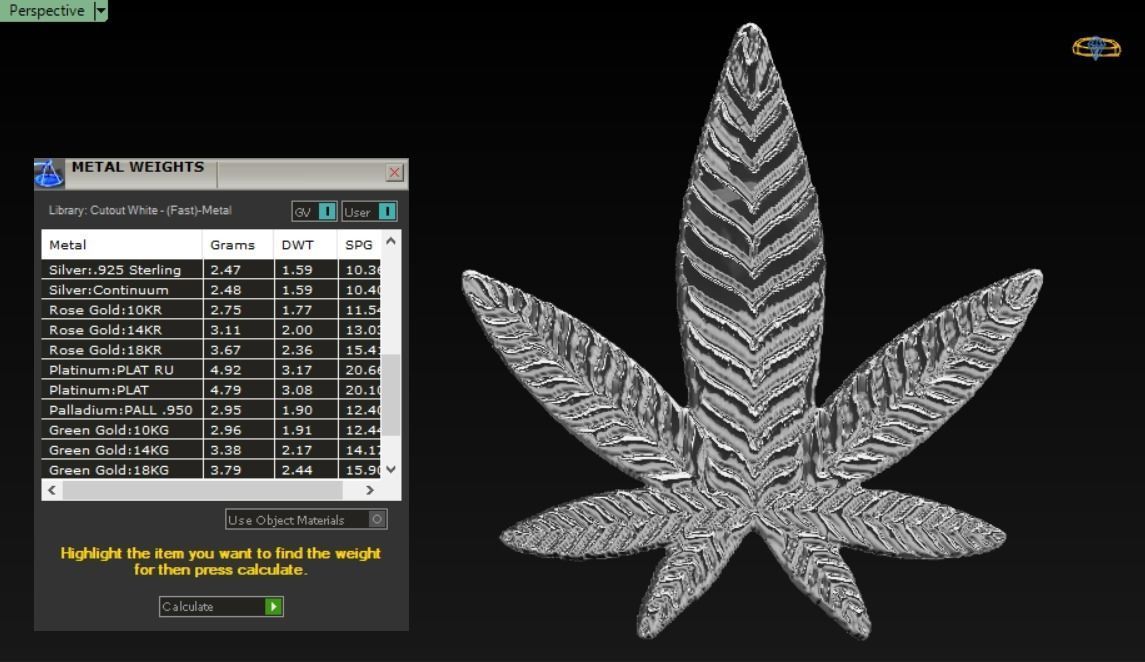Click the ring gem icon in the viewport corner

click(x=1096, y=48)
